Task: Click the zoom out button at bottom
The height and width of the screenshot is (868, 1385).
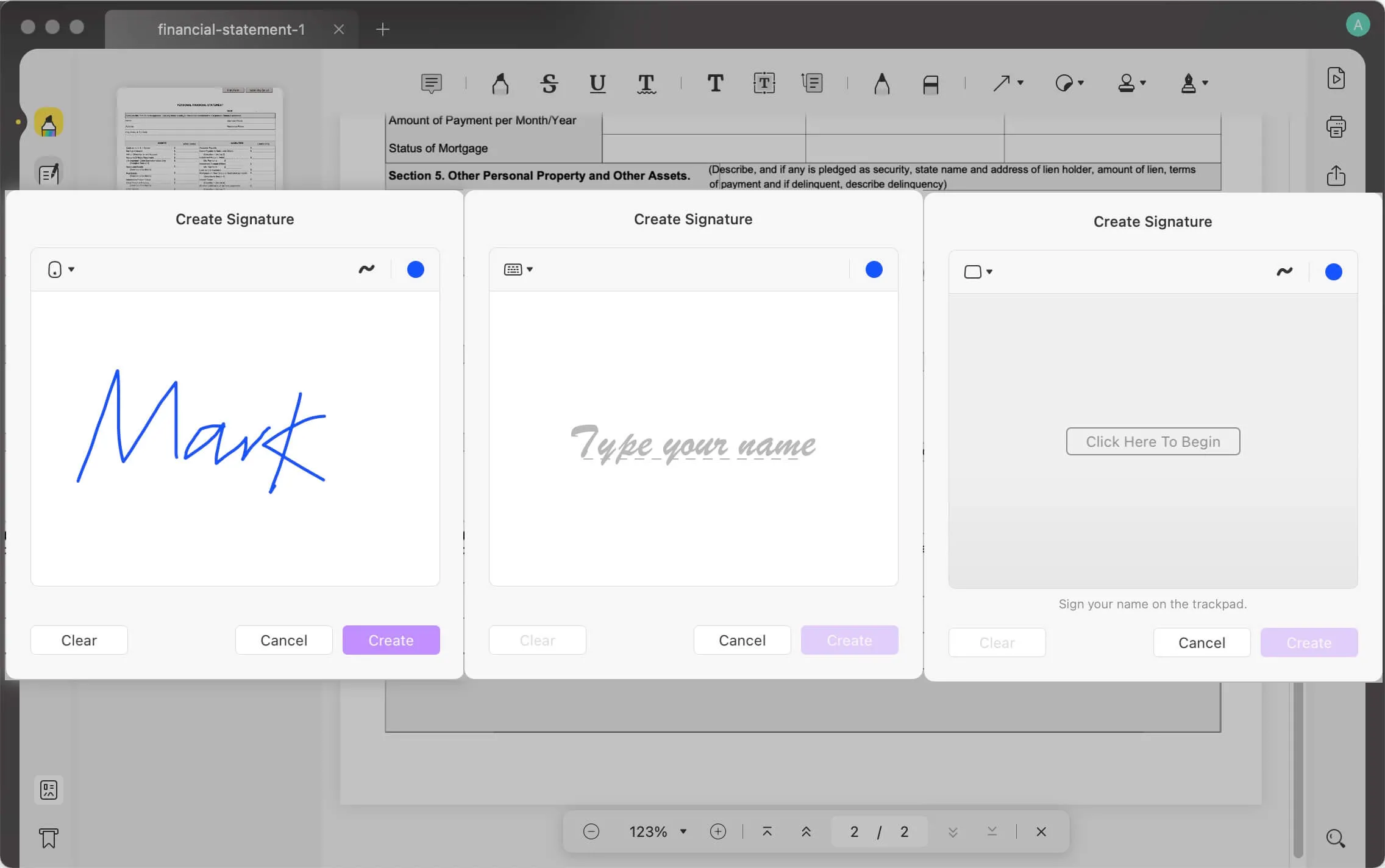Action: click(x=591, y=831)
